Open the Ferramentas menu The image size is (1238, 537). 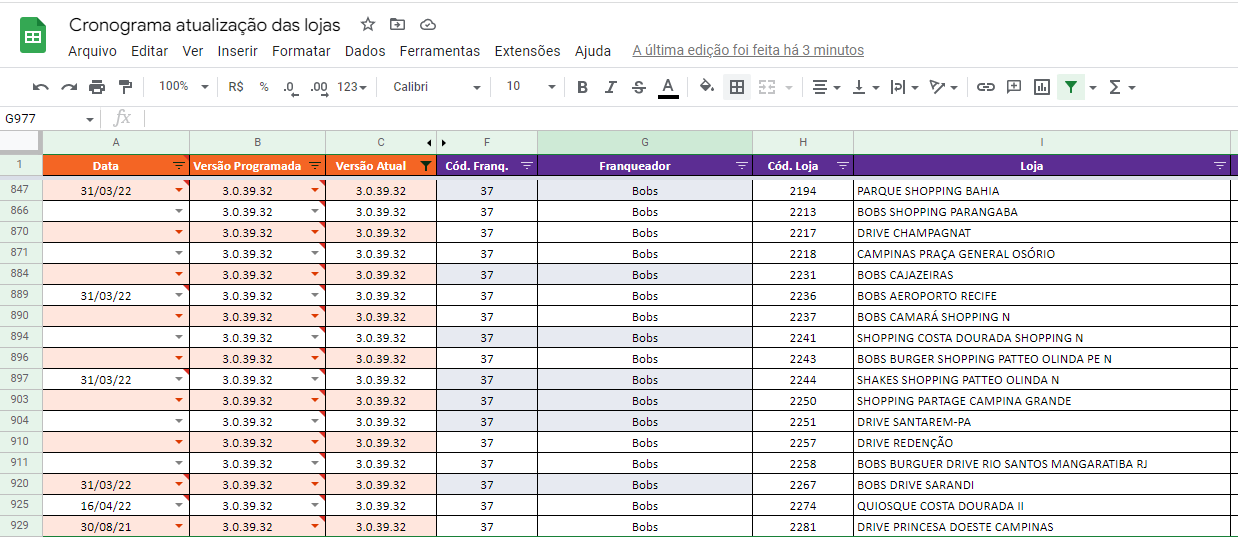point(440,51)
